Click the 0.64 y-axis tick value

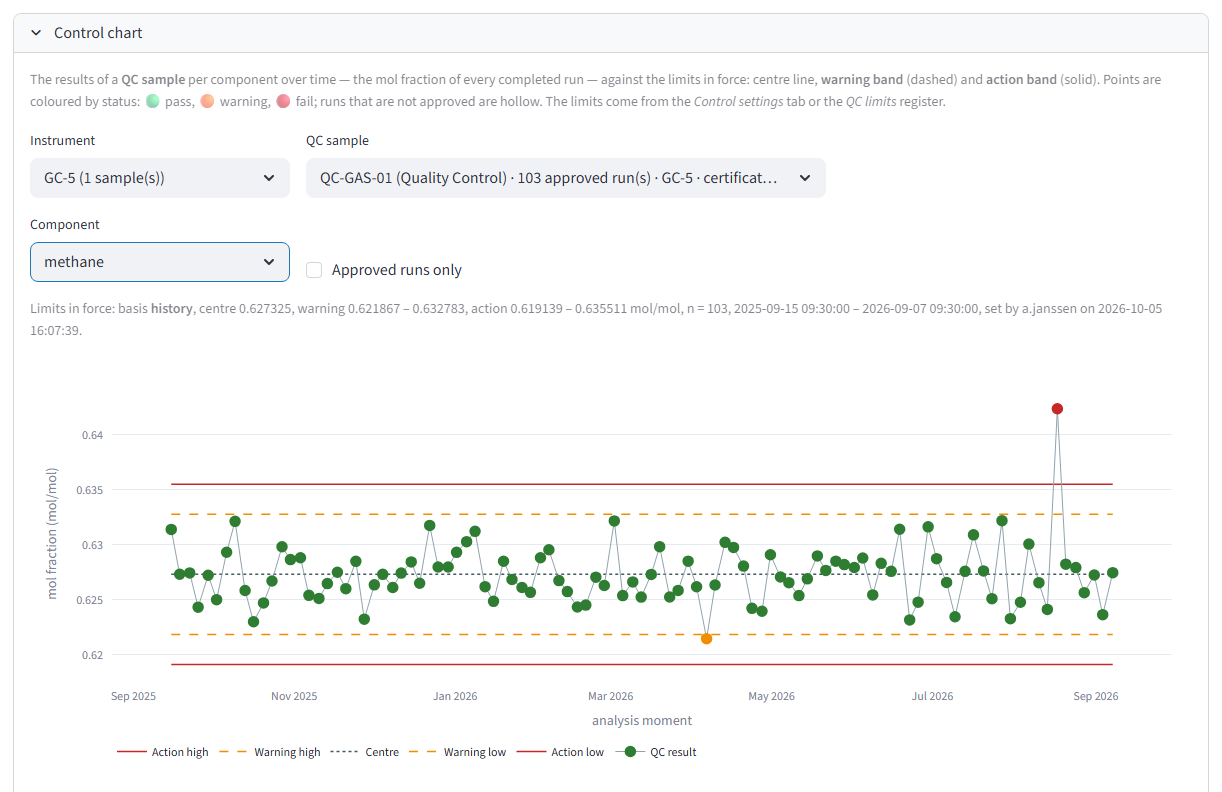pos(91,435)
